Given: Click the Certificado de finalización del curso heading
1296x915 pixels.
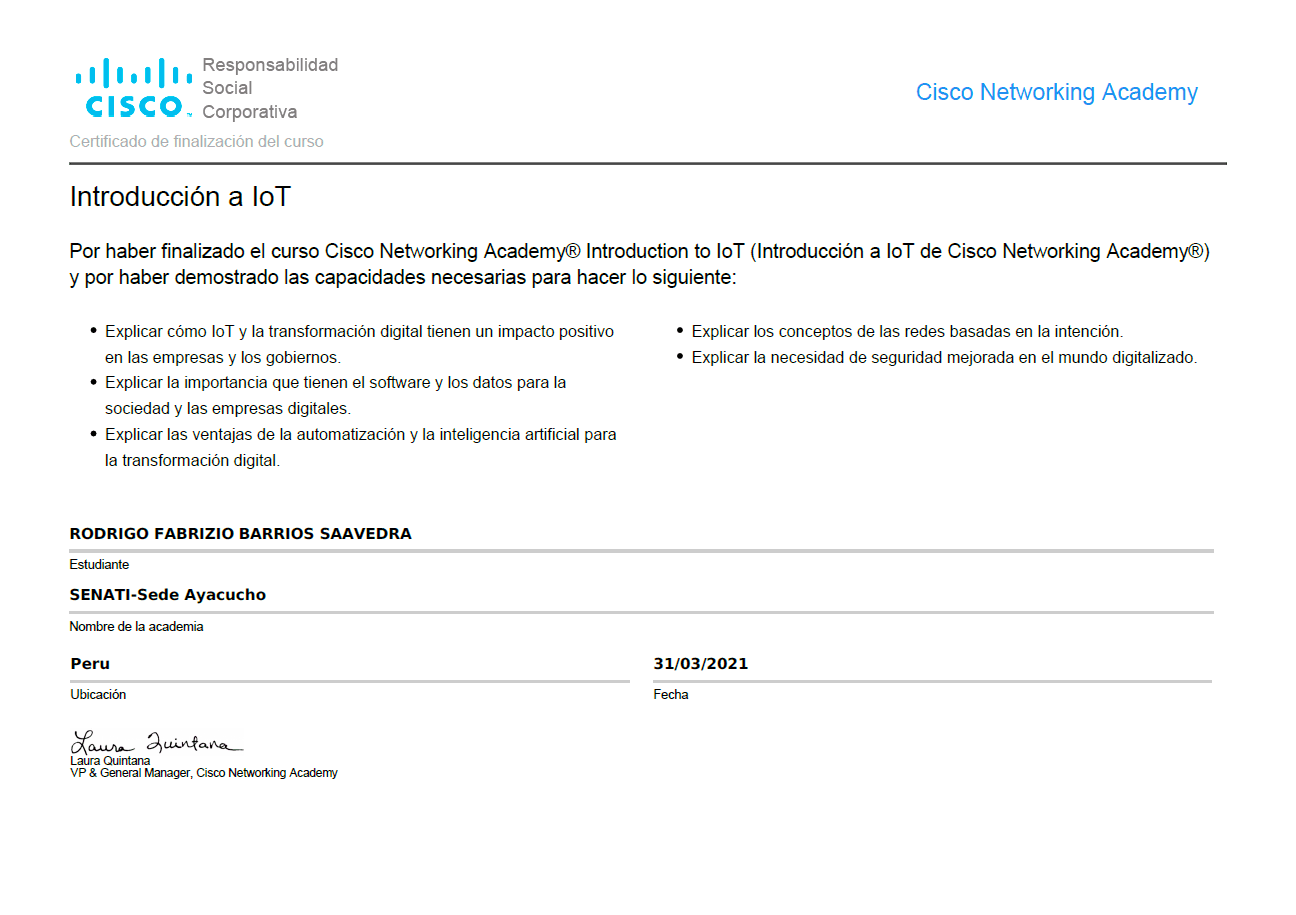Looking at the screenshot, I should 196,141.
